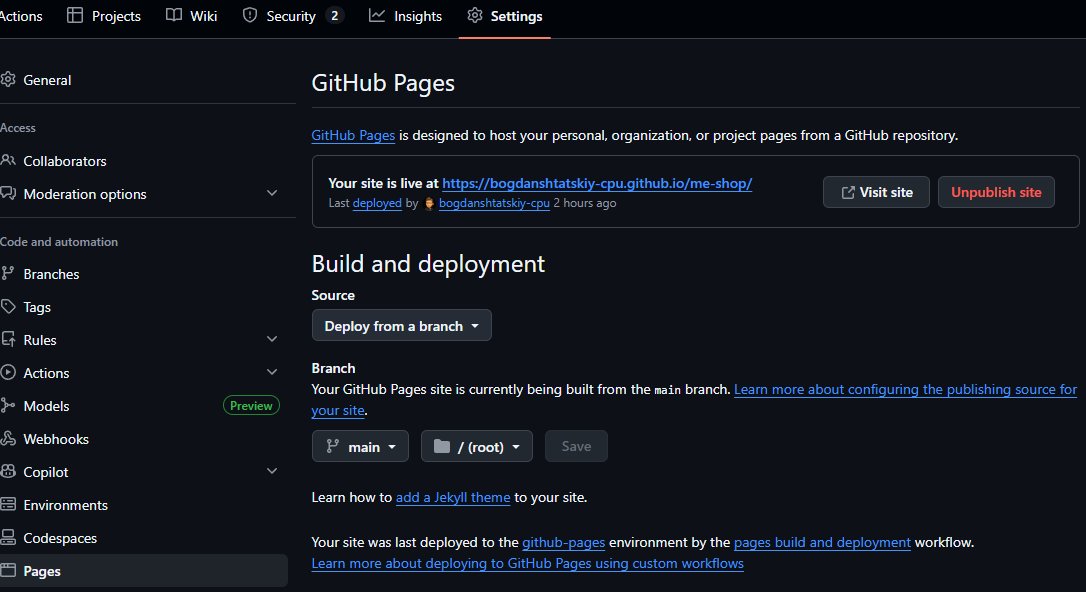Image resolution: width=1086 pixels, height=592 pixels.
Task: Click the Wiki book icon
Action: 174,15
